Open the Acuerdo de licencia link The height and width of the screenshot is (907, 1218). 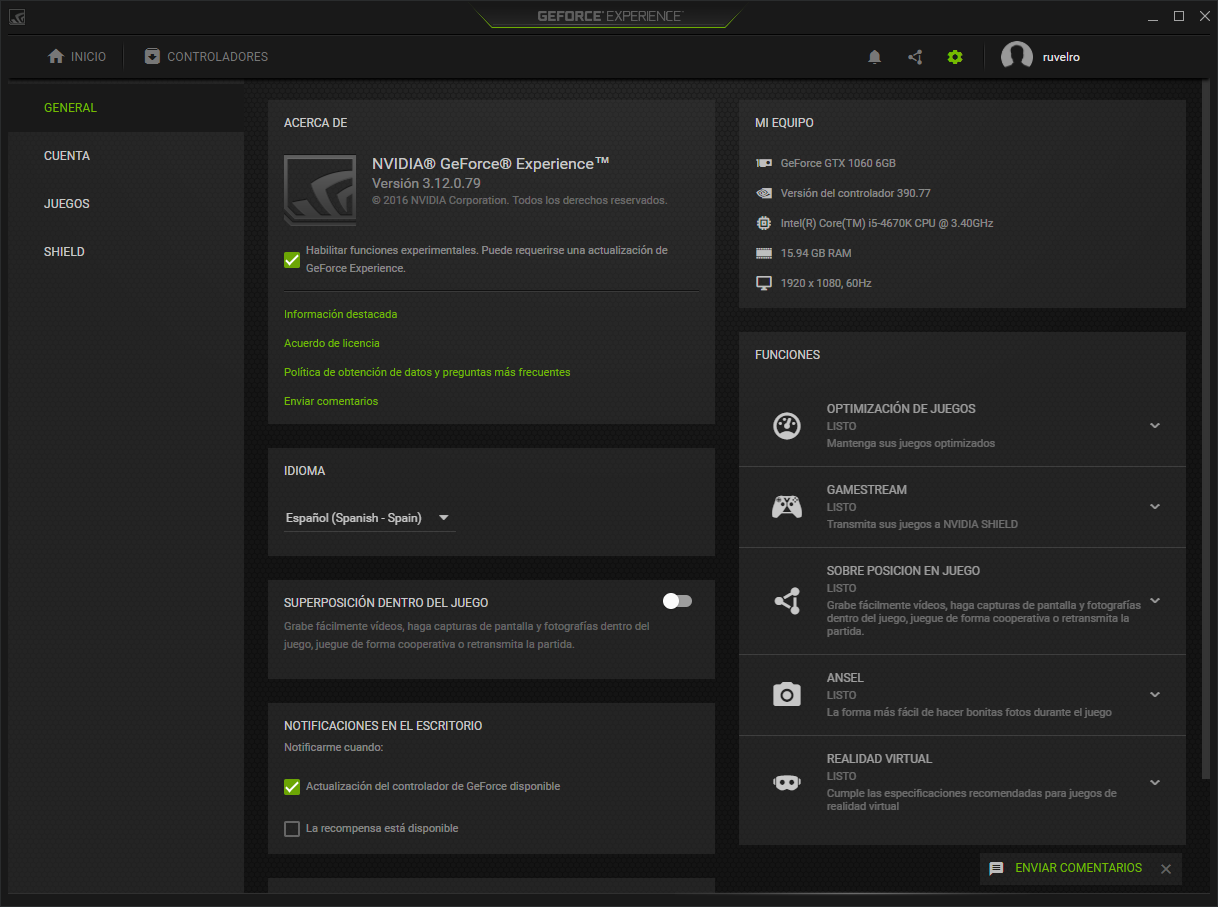coord(332,343)
